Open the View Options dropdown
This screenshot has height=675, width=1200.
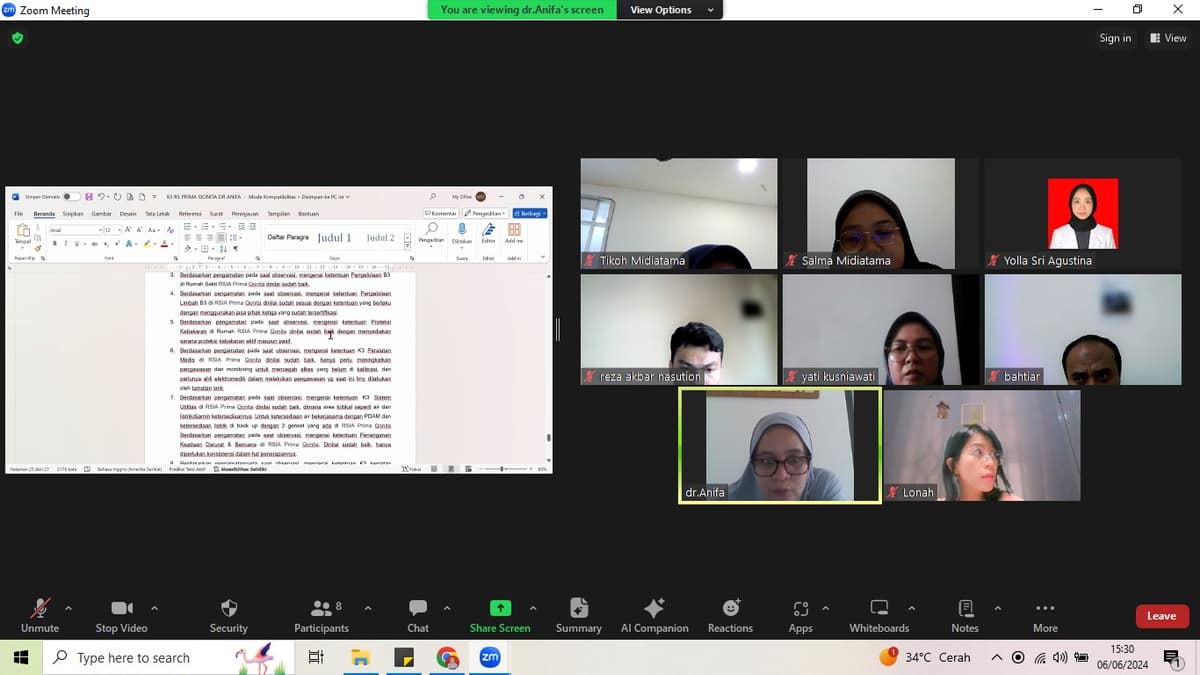[669, 10]
